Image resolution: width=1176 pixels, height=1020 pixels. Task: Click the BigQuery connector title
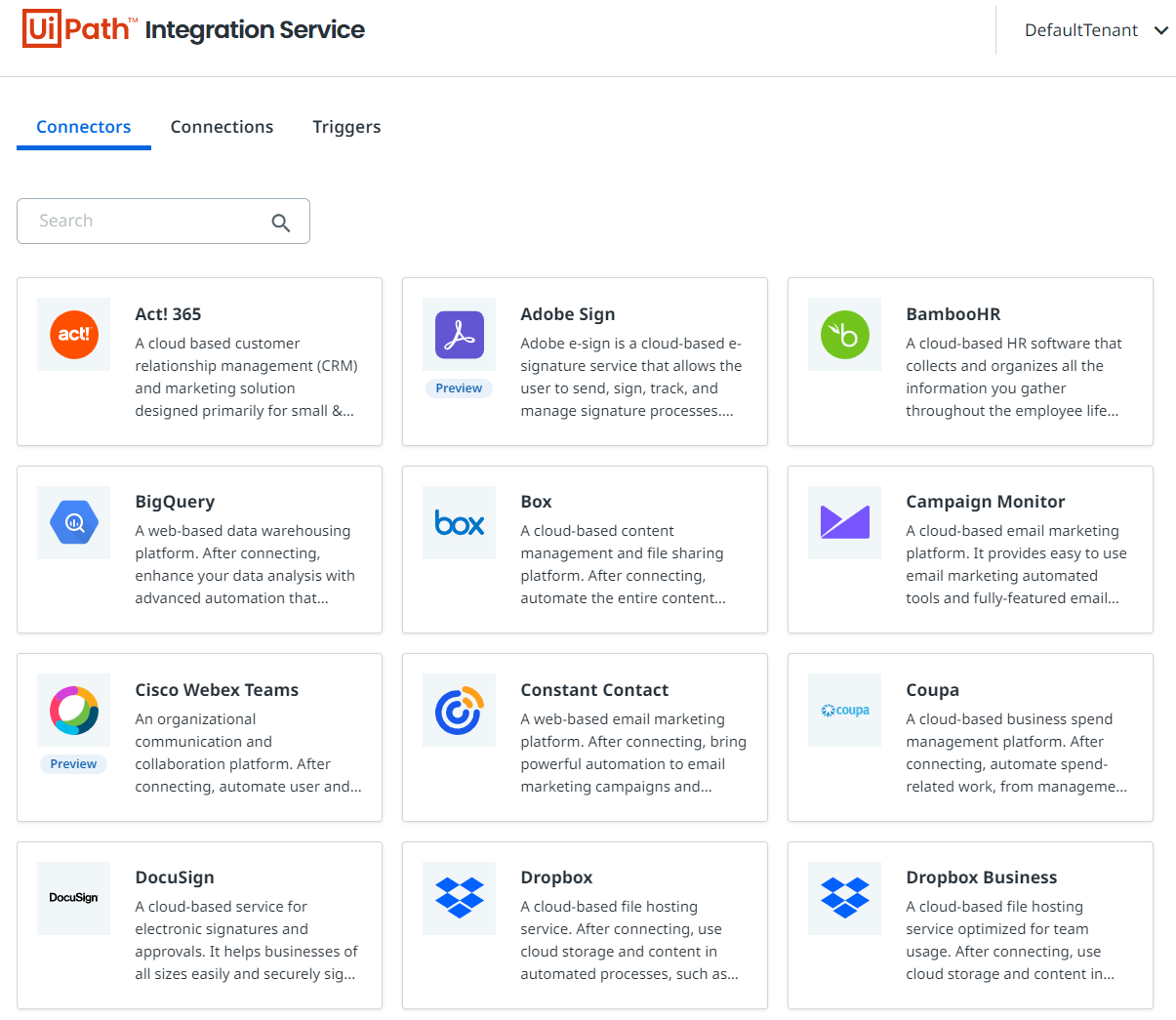coord(175,502)
